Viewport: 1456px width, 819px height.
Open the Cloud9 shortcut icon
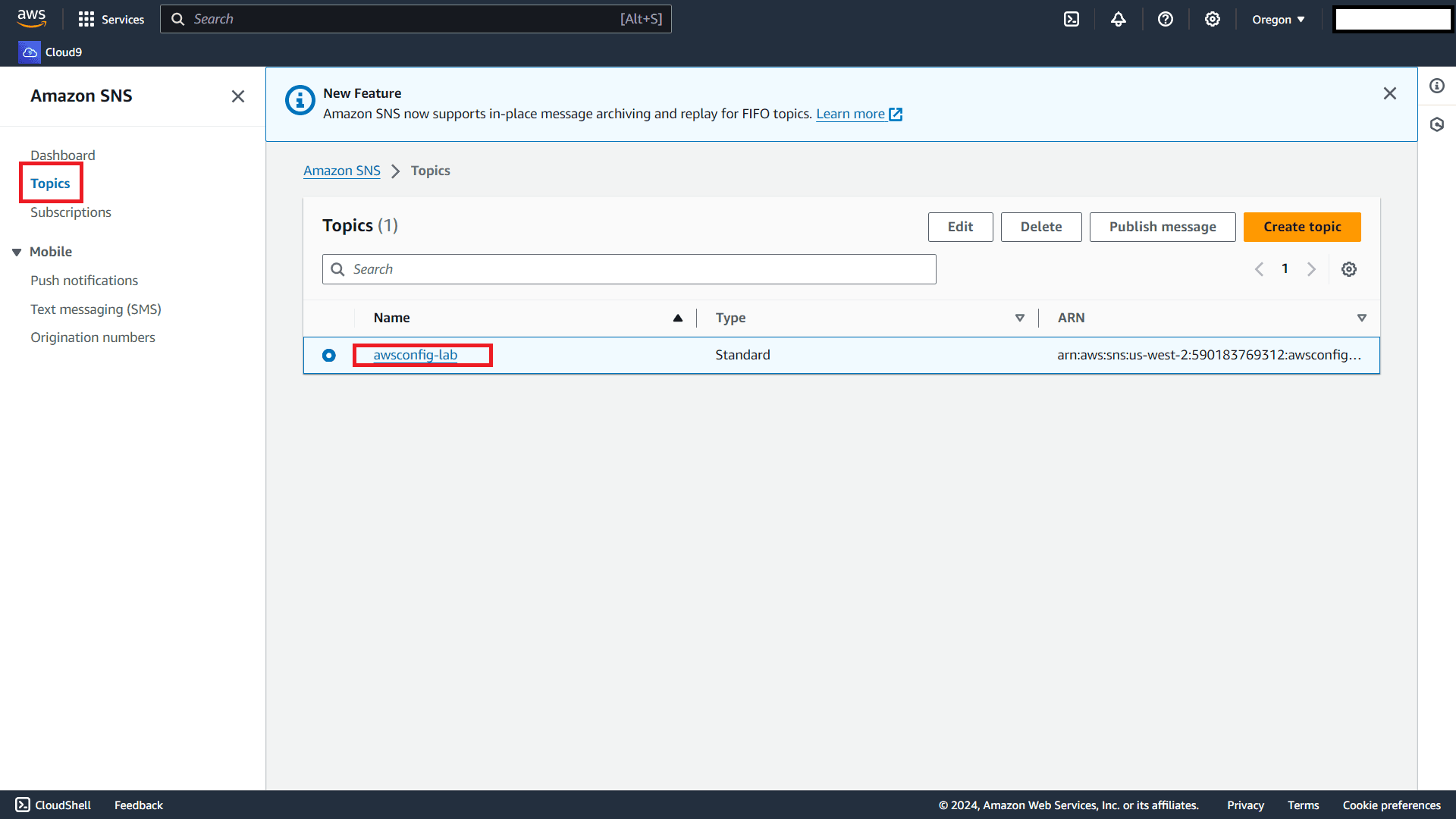tap(30, 52)
